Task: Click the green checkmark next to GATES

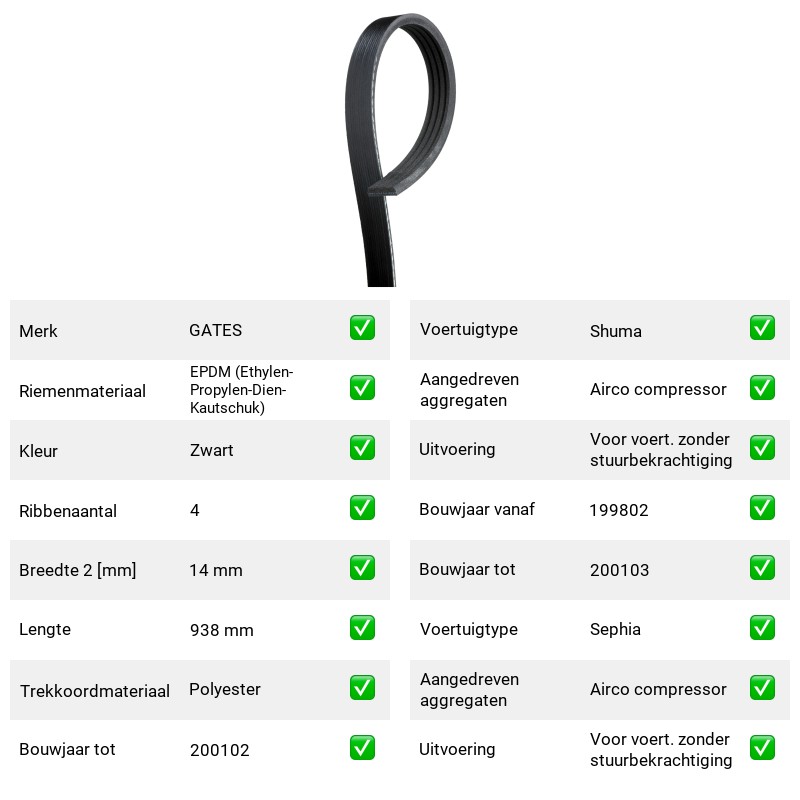Action: [362, 328]
